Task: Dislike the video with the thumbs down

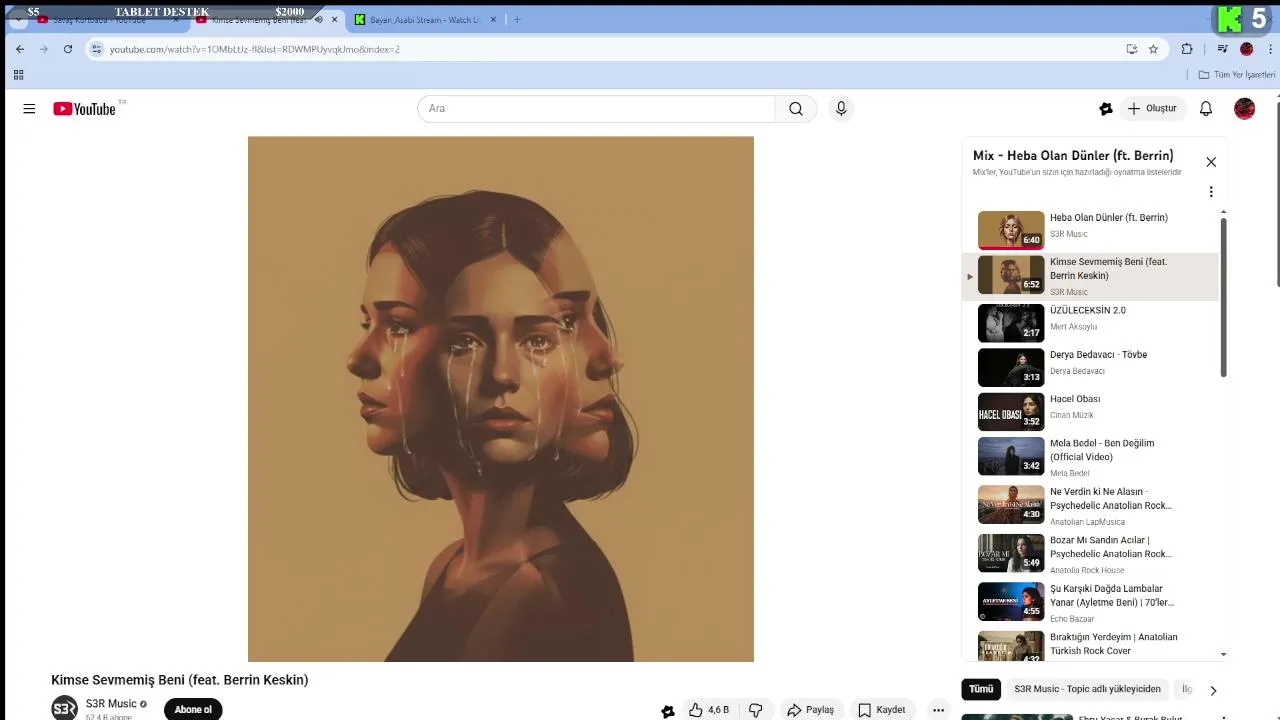Action: pyautogui.click(x=756, y=710)
